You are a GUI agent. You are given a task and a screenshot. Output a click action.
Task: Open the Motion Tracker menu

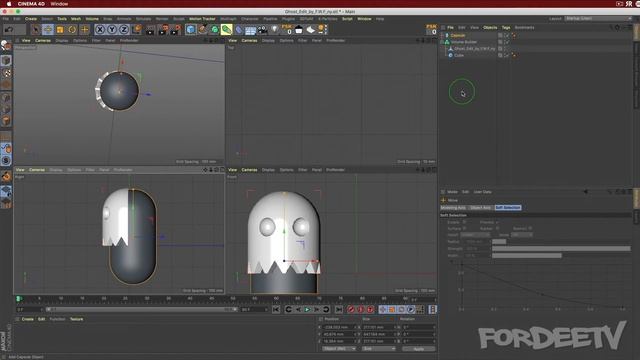click(x=202, y=19)
